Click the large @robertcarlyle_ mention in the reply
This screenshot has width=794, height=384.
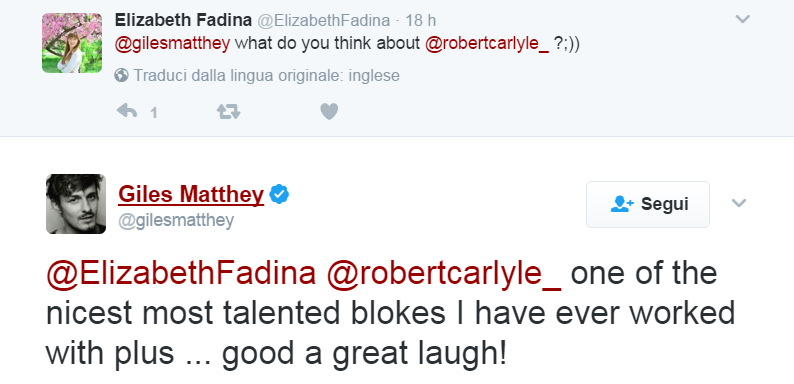point(444,274)
